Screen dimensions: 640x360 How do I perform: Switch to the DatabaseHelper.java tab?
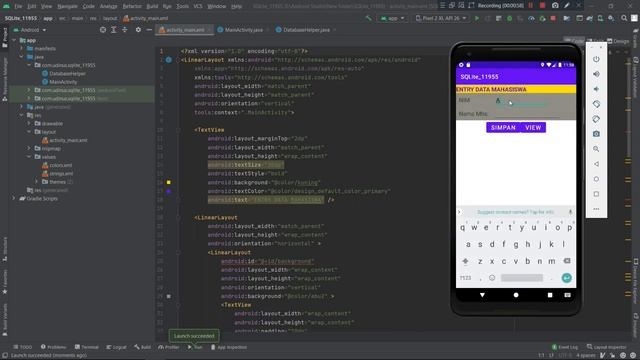click(x=306, y=30)
